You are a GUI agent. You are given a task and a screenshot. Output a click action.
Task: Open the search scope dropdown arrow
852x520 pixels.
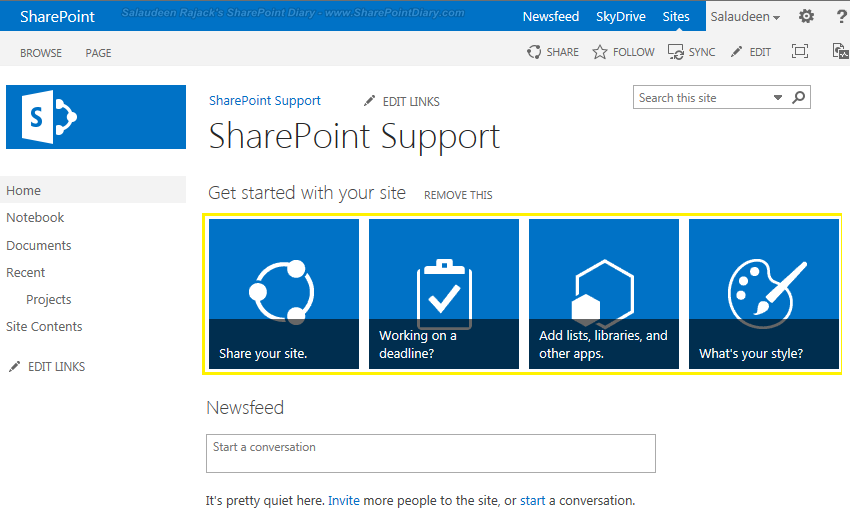pyautogui.click(x=778, y=98)
